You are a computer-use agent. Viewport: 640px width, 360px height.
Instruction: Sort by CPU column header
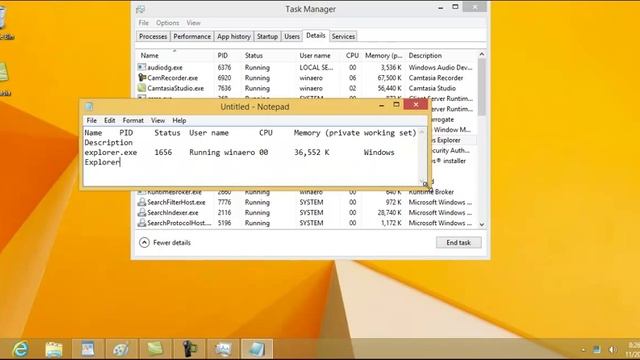tap(351, 55)
